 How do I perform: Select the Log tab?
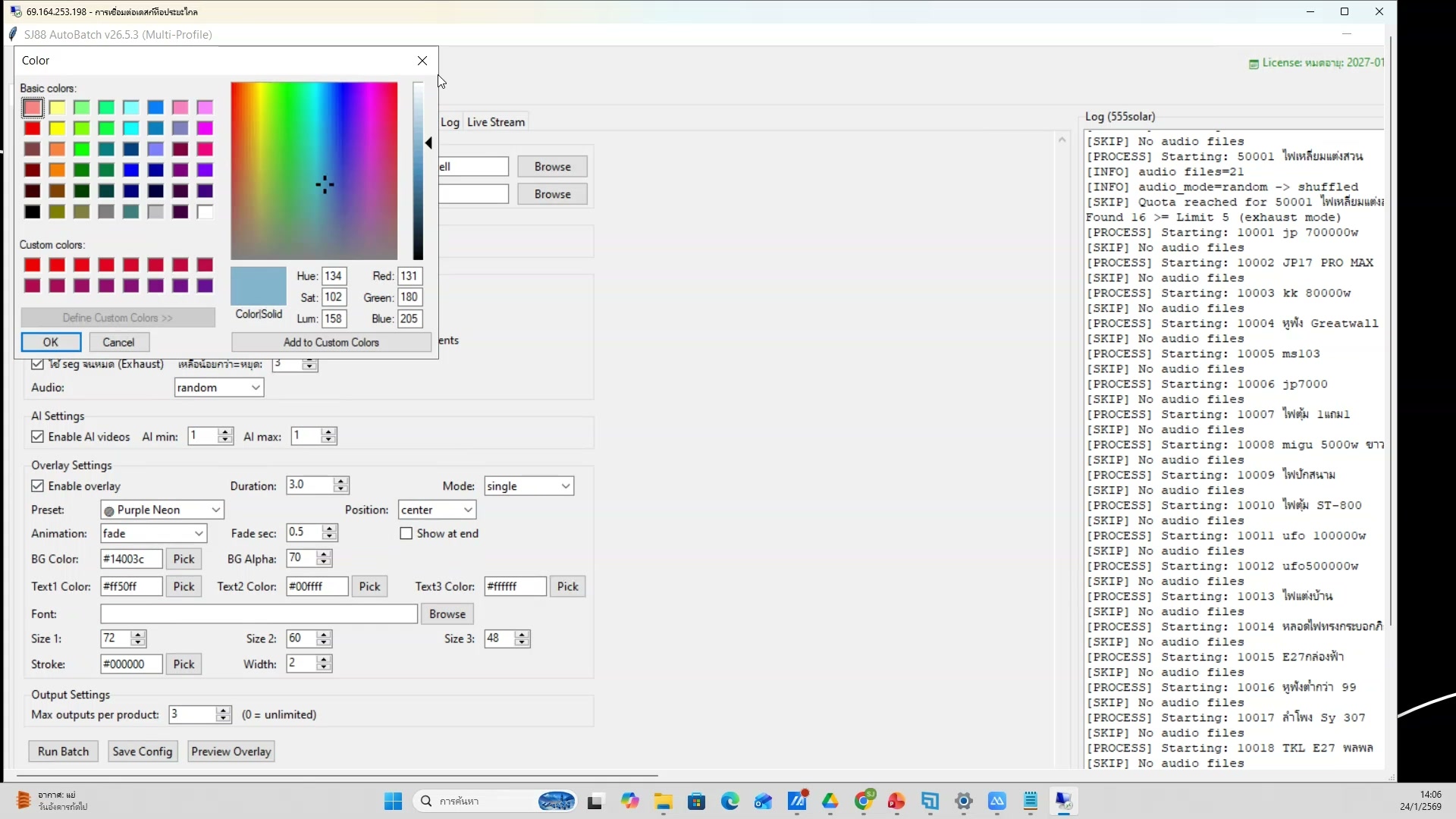451,121
